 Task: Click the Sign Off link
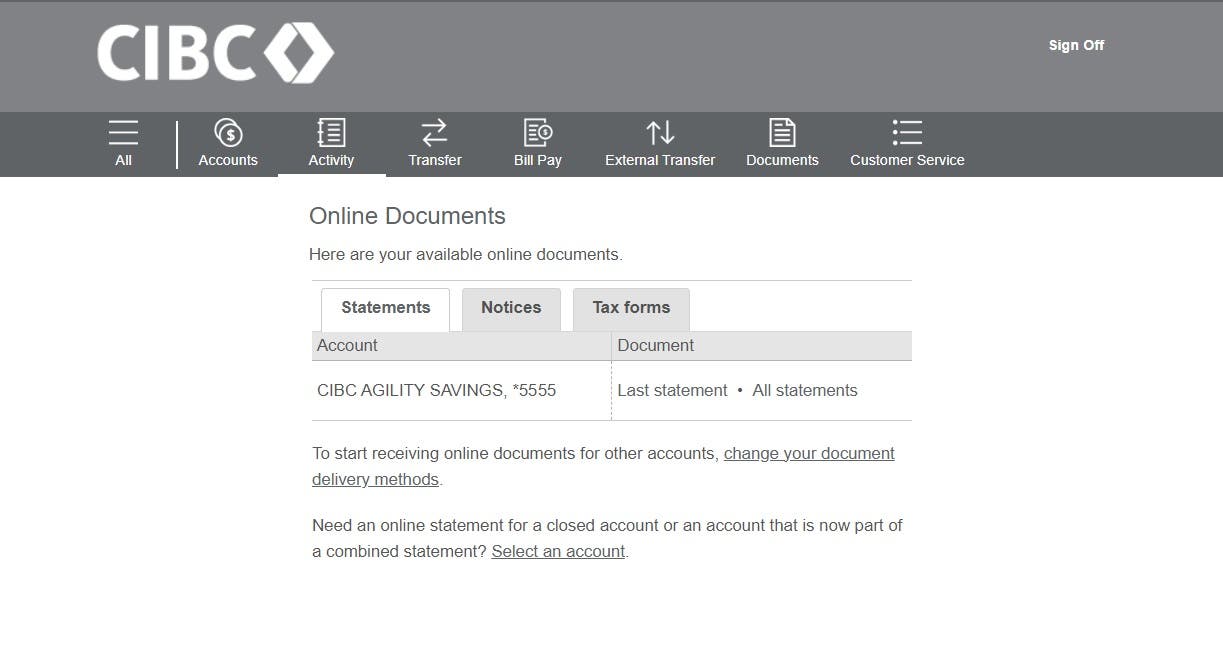[1076, 45]
